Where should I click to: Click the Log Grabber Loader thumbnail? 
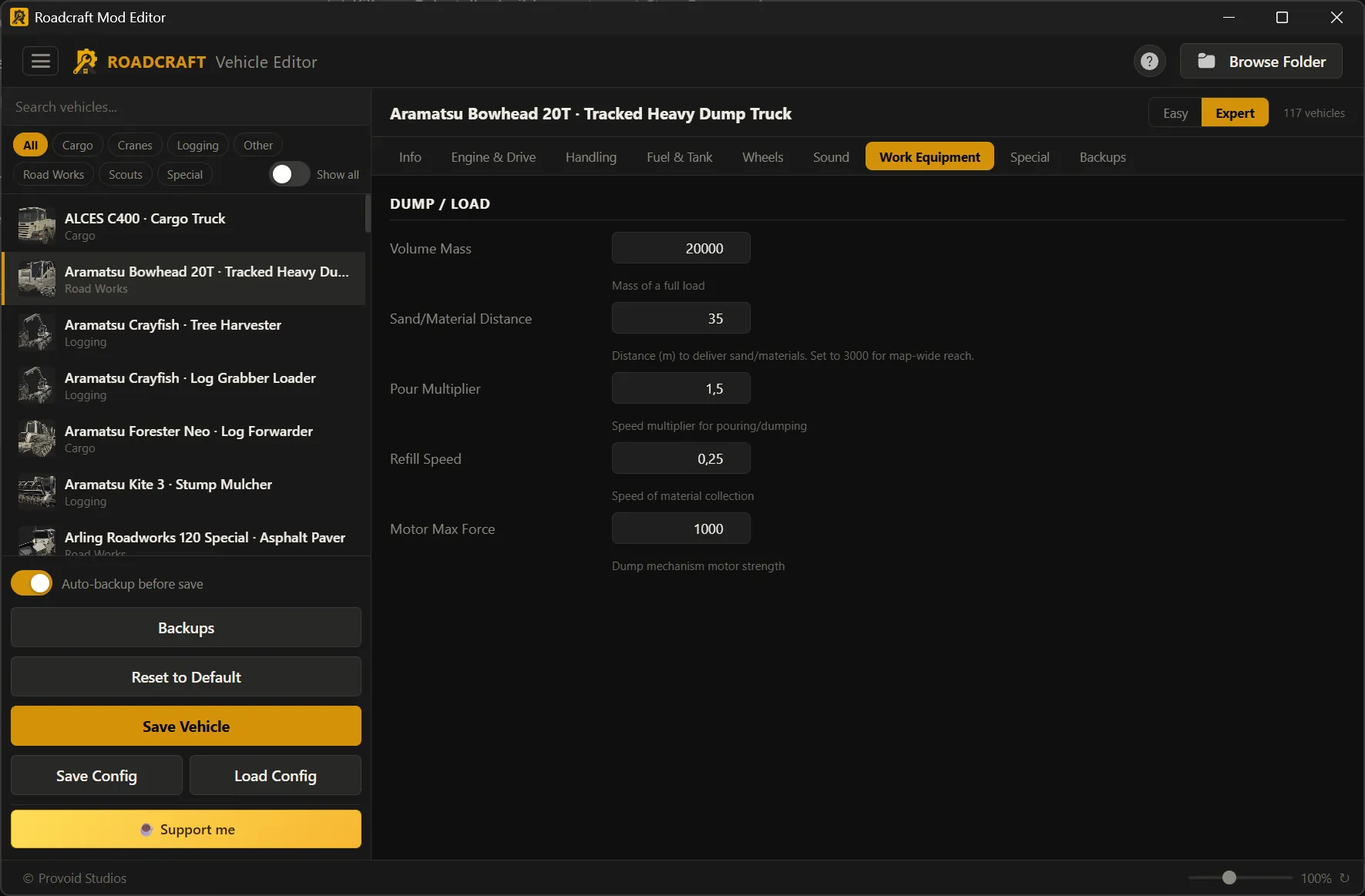36,385
